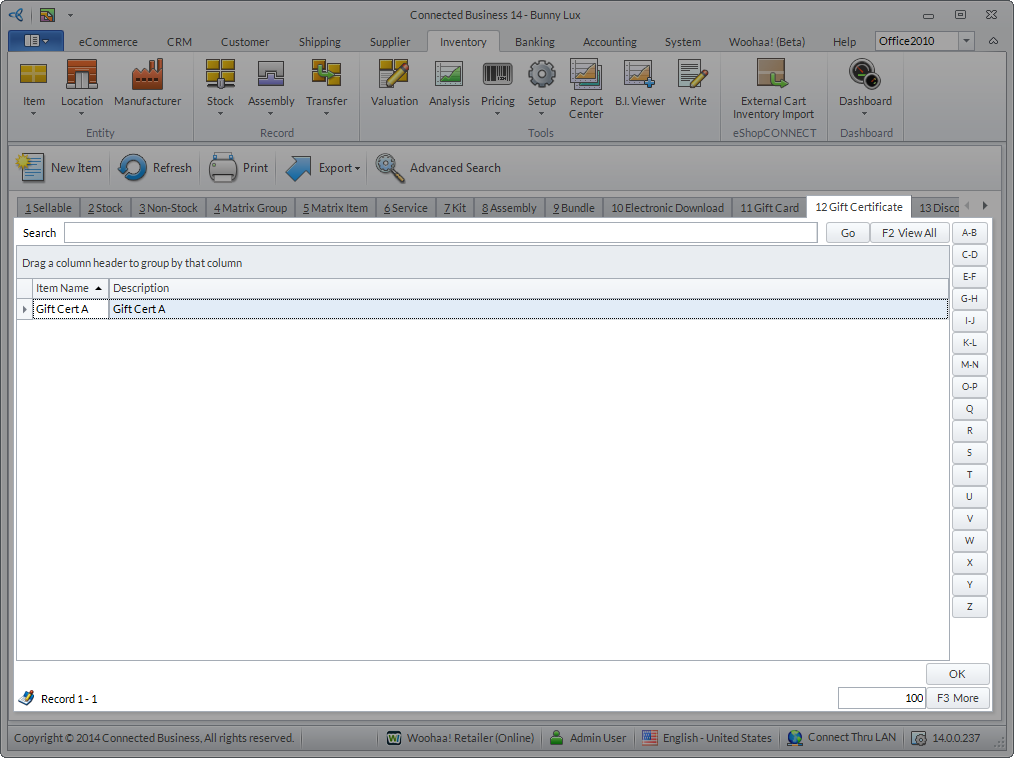This screenshot has height=758, width=1014.
Task: Open the Item entity ribbon icon
Action: coord(34,87)
